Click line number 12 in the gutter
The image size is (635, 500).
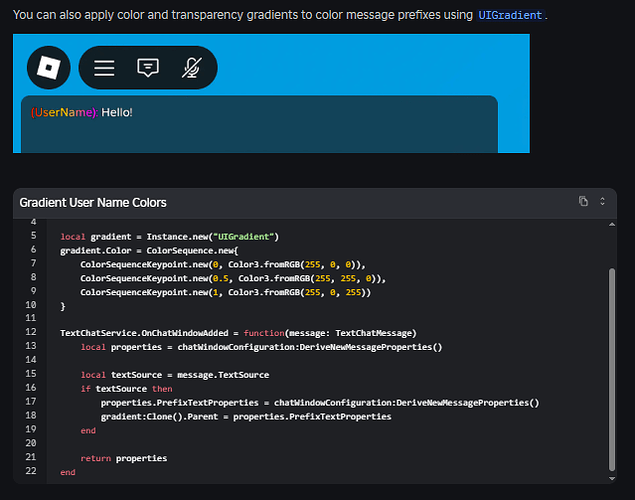click(x=31, y=332)
